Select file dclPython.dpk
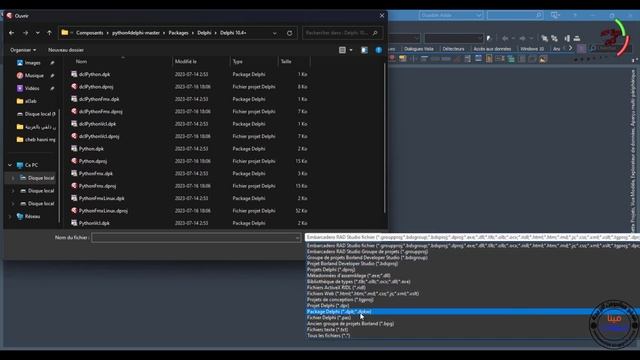The width and height of the screenshot is (640, 360). coord(94,74)
